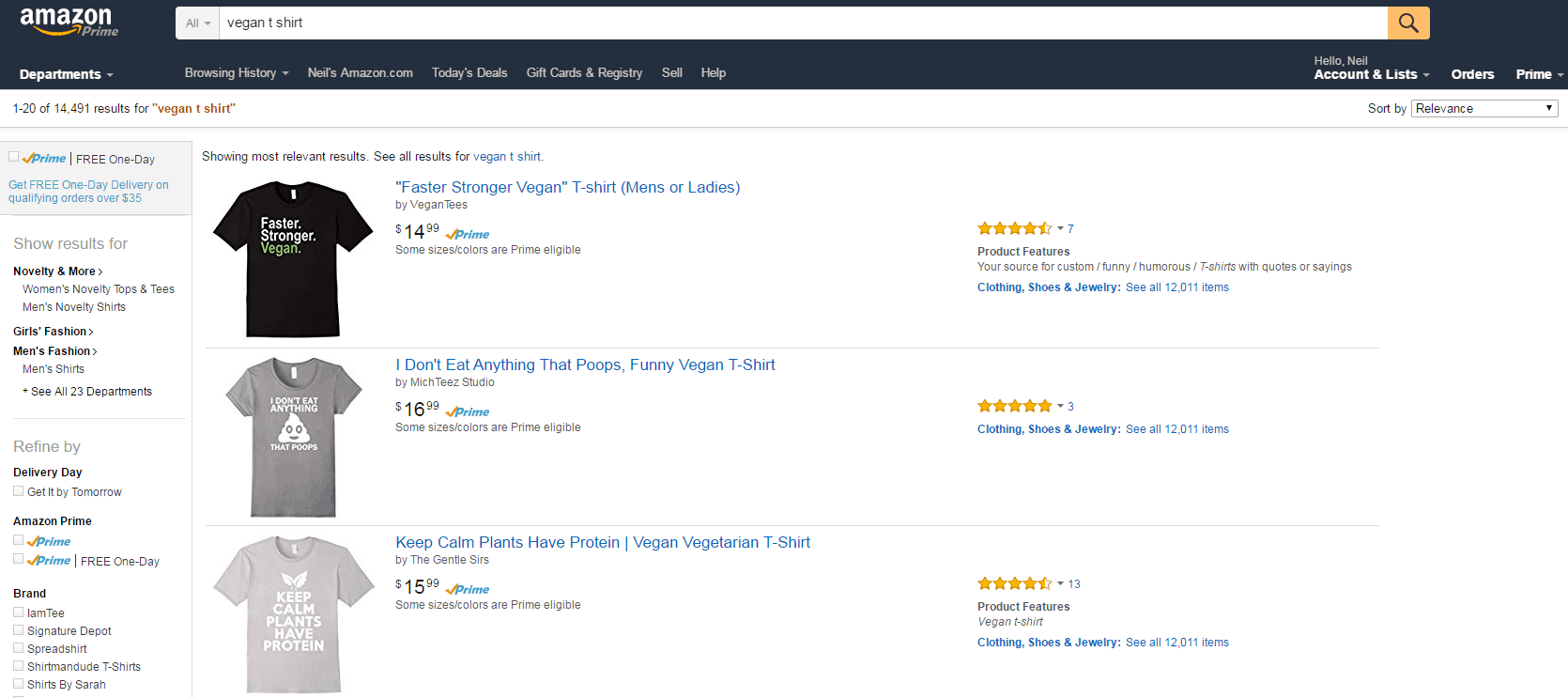Click the five-star rating of Poops T-shirt
1568x698 pixels.
[1014, 406]
